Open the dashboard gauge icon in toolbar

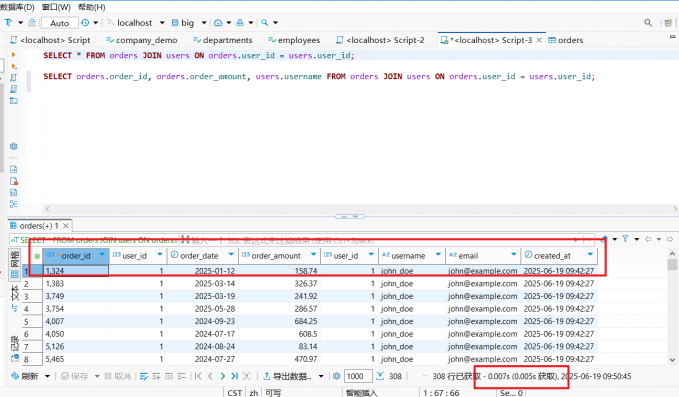tap(218, 23)
